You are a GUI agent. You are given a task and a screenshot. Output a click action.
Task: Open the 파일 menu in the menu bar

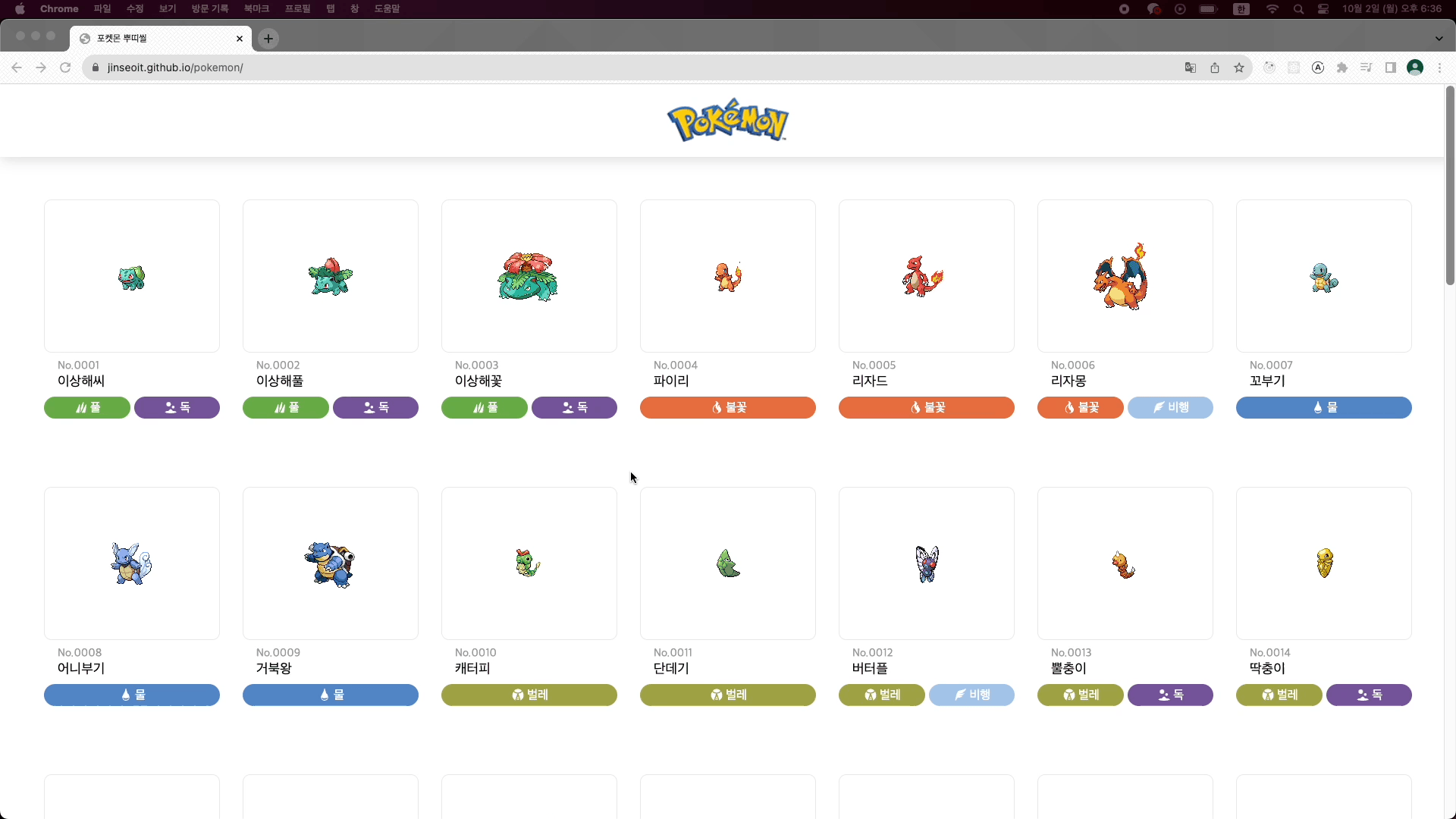102,9
